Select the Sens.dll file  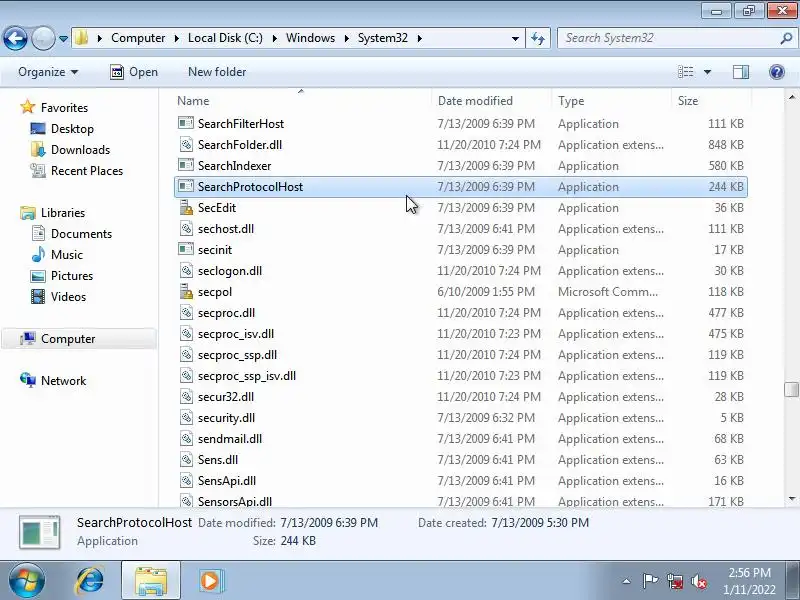218,460
